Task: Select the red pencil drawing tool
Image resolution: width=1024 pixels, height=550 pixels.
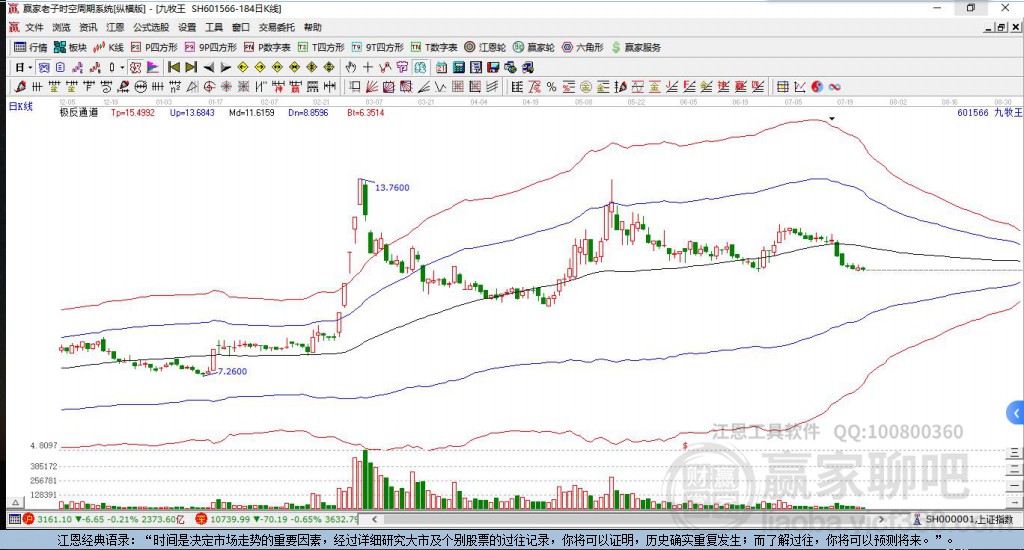Action: pyautogui.click(x=20, y=86)
